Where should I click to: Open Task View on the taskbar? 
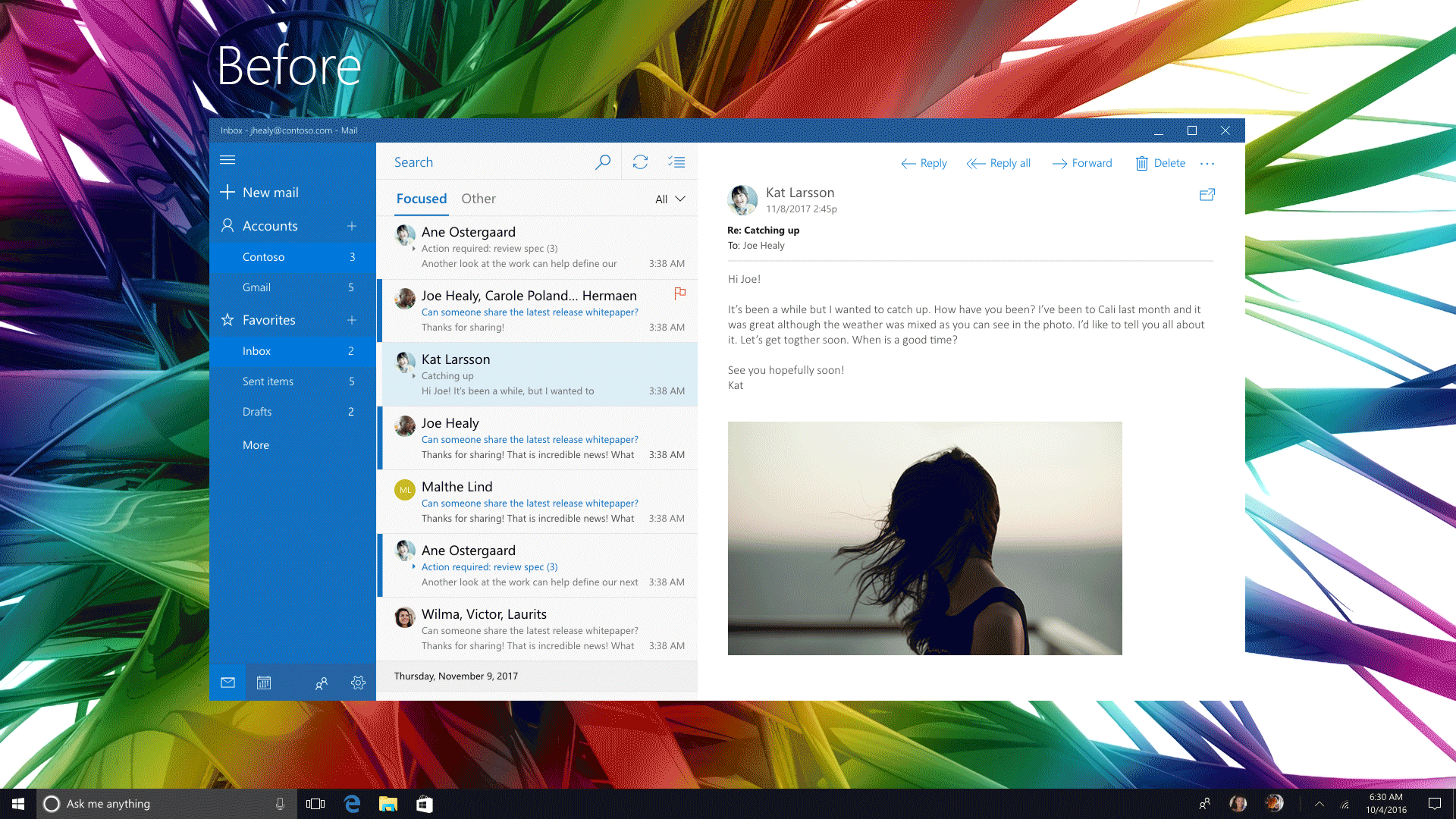pyautogui.click(x=315, y=804)
